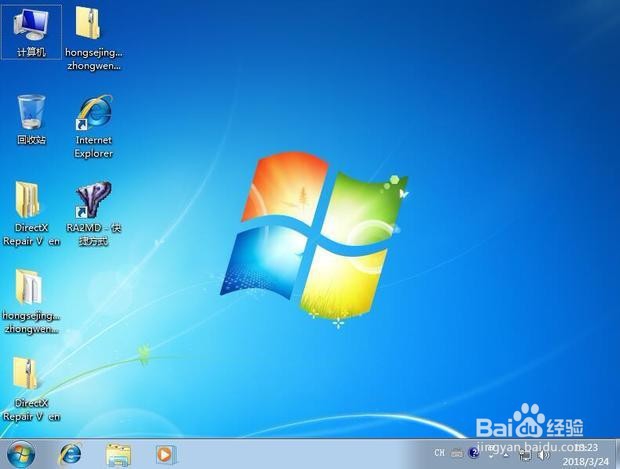
Task: Switch the CH input language indicator
Action: (439, 453)
